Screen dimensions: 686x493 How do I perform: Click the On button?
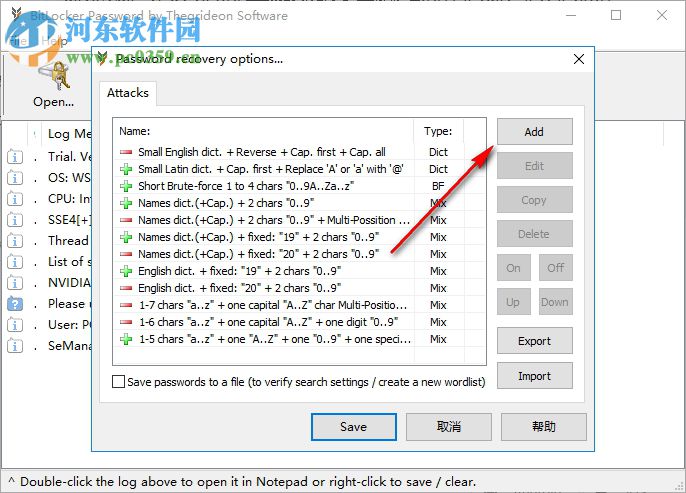514,268
